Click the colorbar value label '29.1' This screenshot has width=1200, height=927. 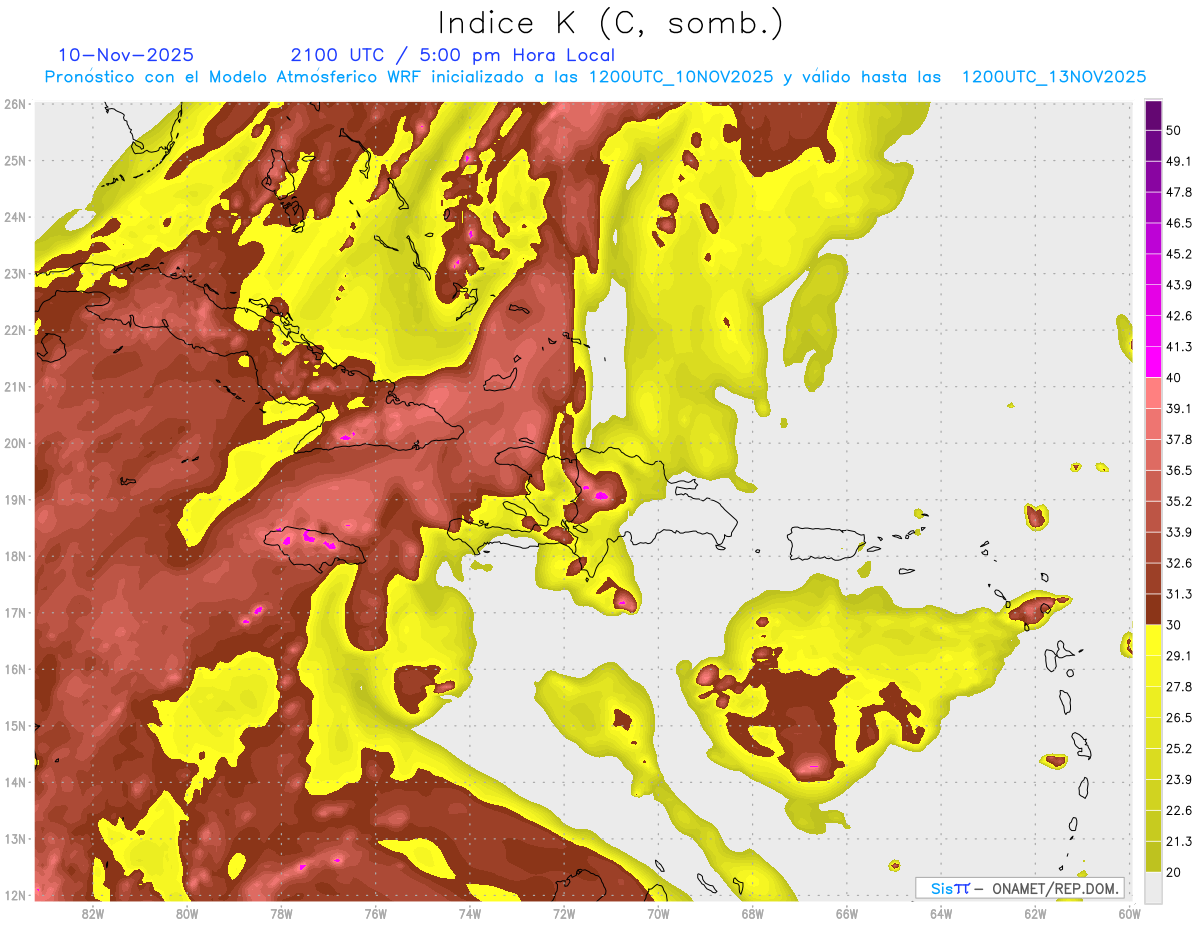[x=1177, y=656]
